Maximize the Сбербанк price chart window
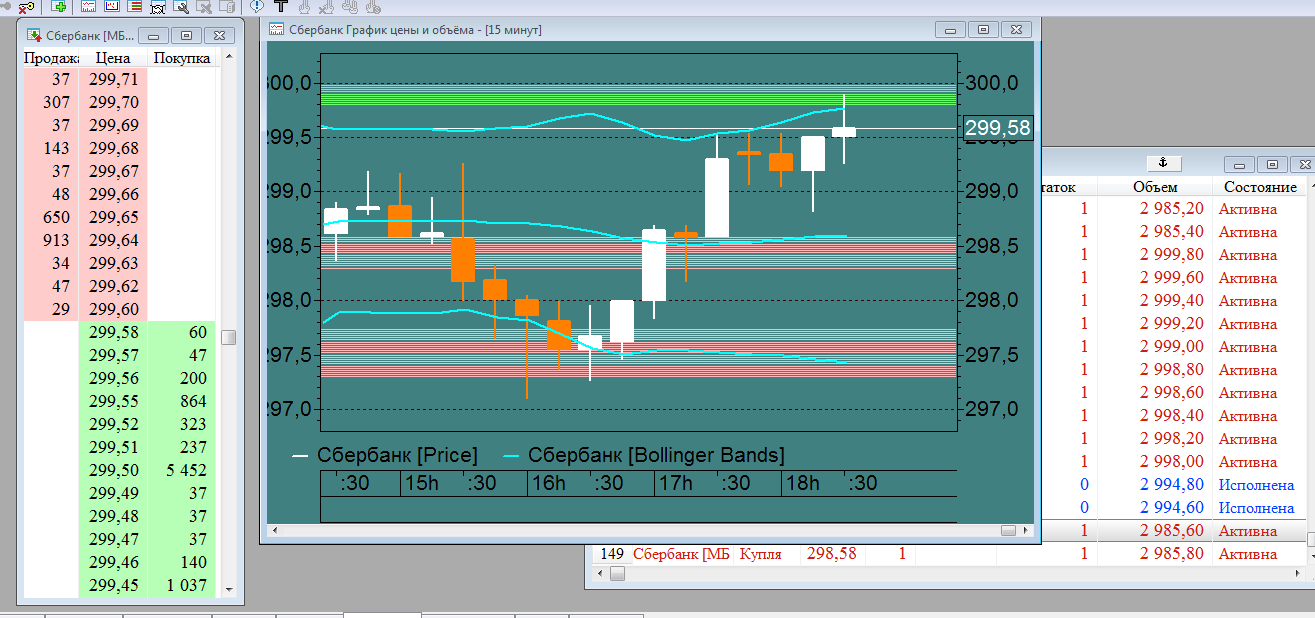Image resolution: width=1315 pixels, height=618 pixels. tap(983, 30)
